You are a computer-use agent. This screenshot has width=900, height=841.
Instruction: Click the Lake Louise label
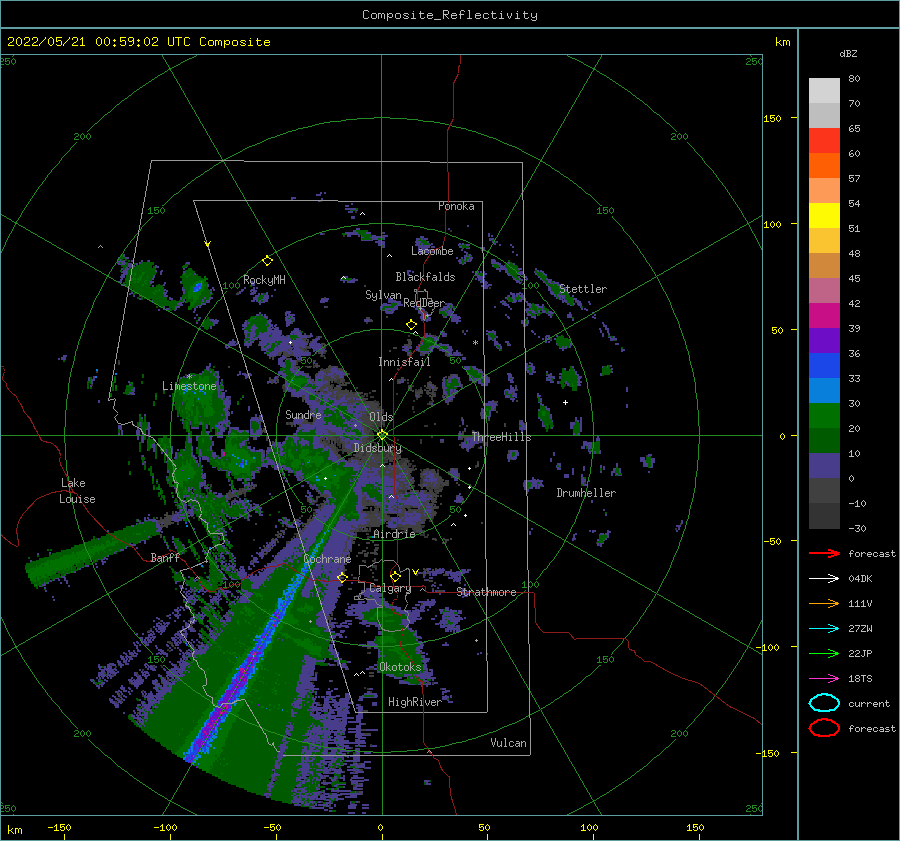click(x=77, y=491)
